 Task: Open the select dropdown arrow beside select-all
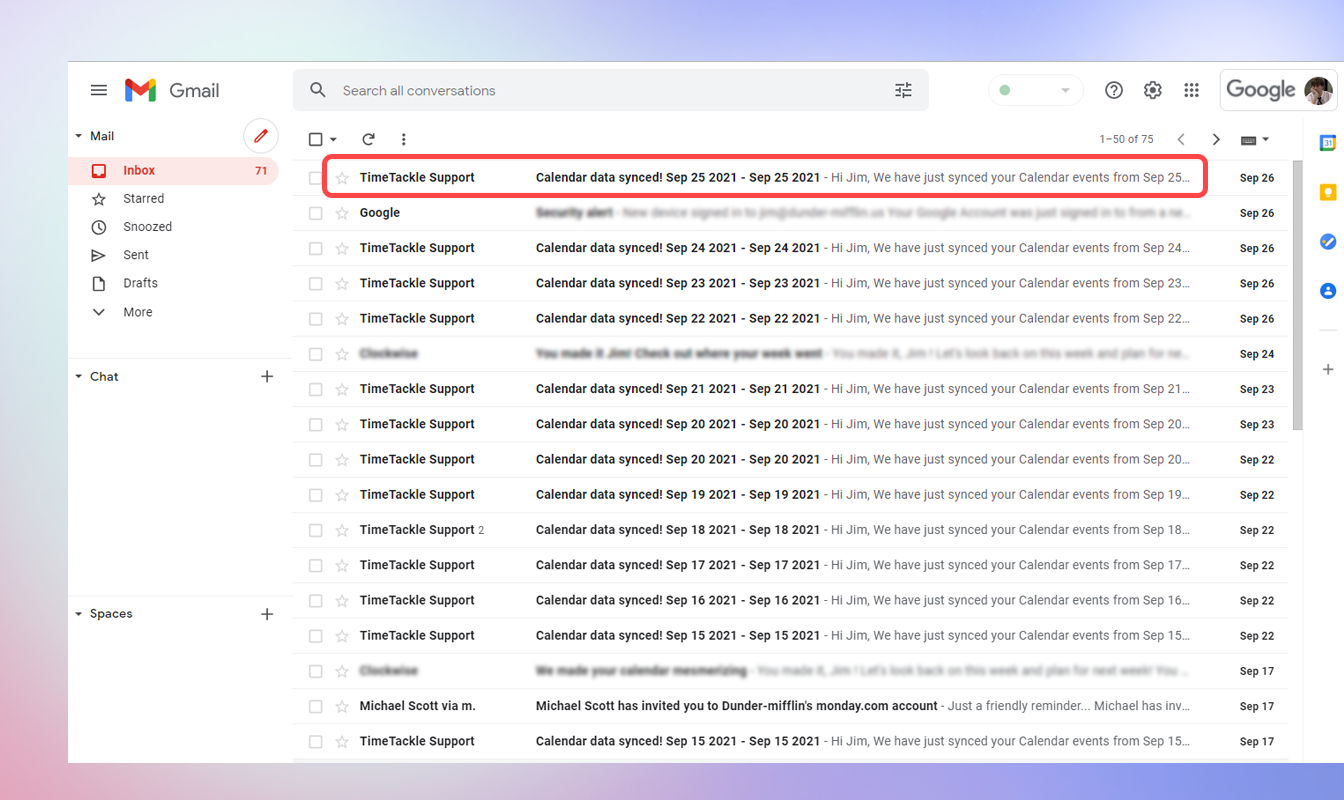click(x=333, y=139)
